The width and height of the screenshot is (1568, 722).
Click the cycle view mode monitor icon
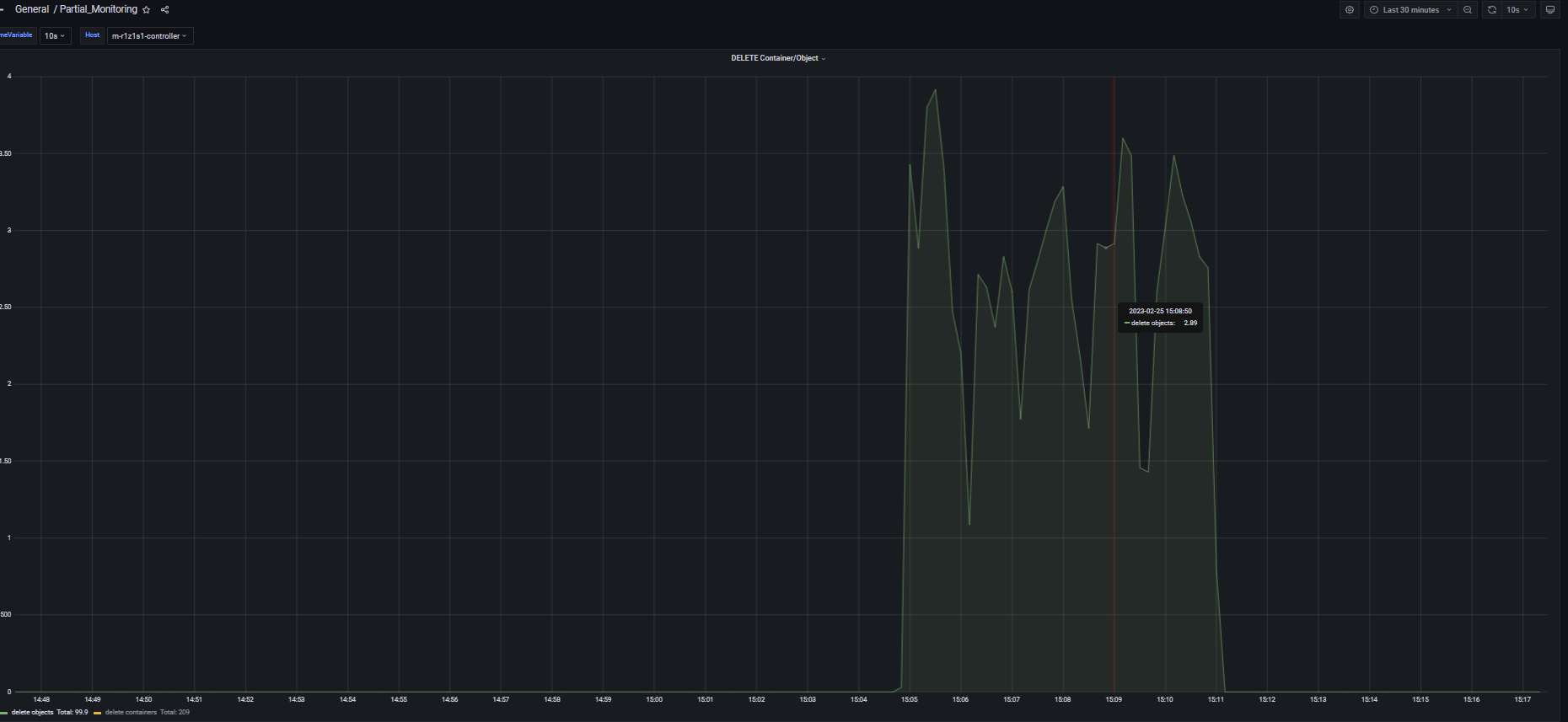(1549, 10)
